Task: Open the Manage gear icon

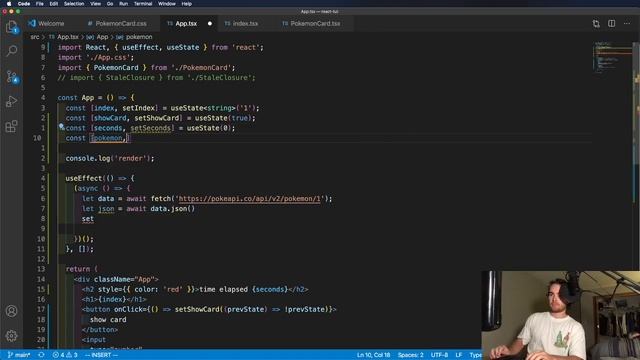Action: [11, 336]
